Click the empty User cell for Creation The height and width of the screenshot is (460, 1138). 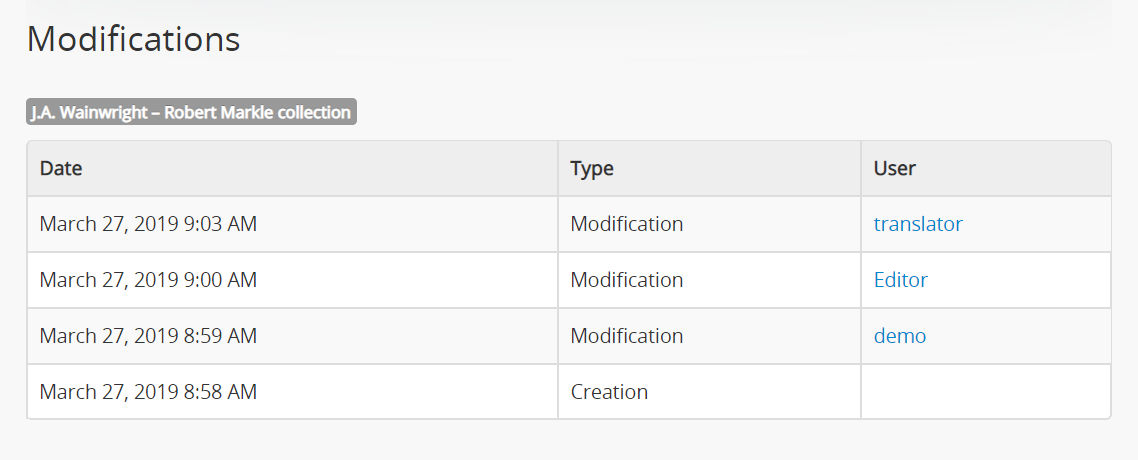[x=985, y=392]
